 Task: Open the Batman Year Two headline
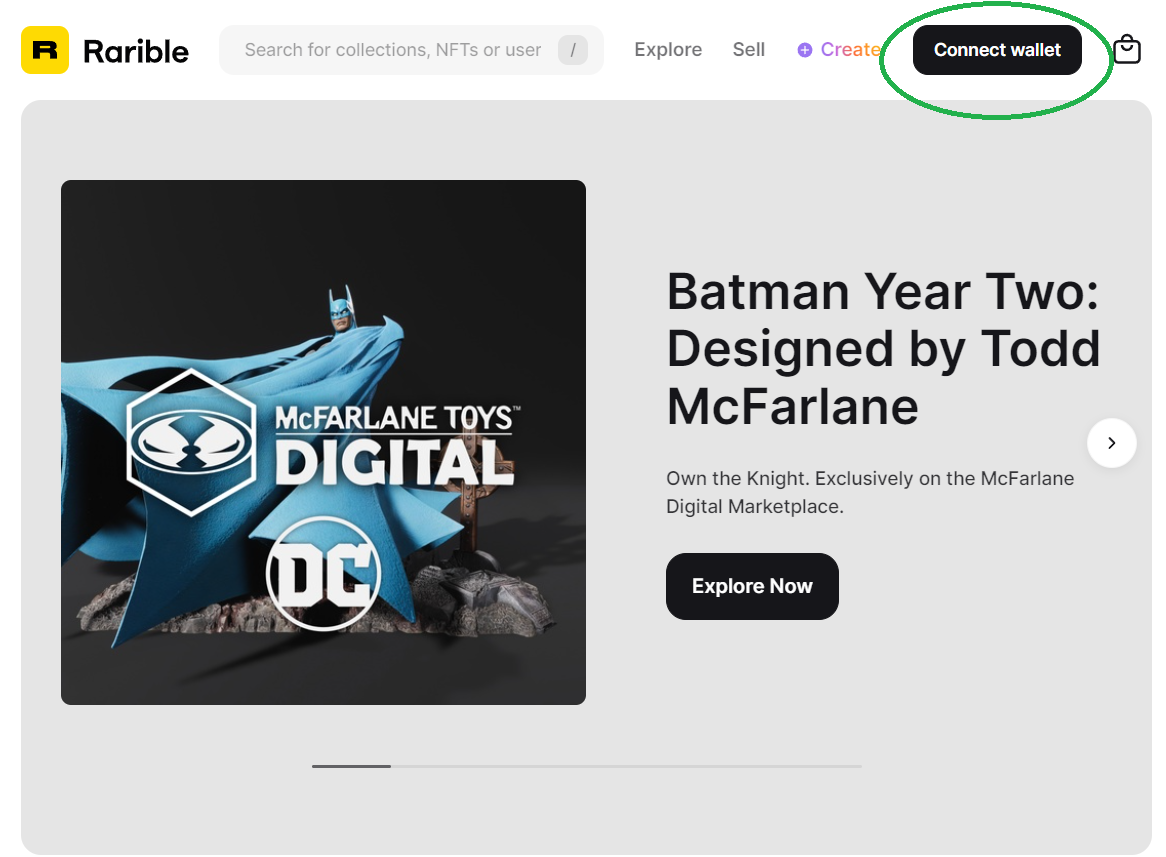pyautogui.click(x=883, y=349)
